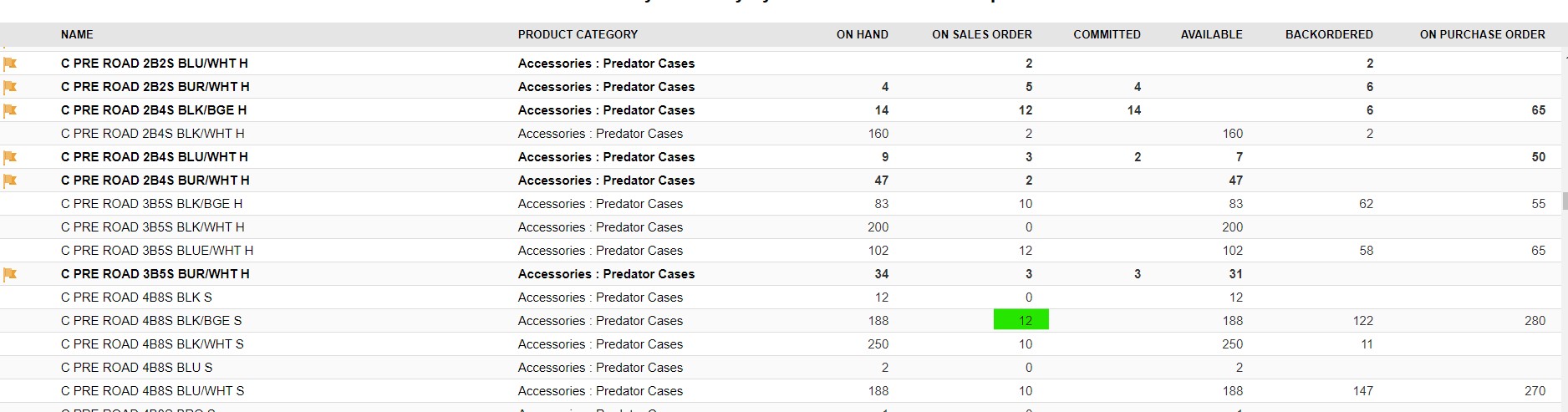
Task: Select row C PRE ROAD 4B8S BLU/WHT S
Action: [x=781, y=391]
